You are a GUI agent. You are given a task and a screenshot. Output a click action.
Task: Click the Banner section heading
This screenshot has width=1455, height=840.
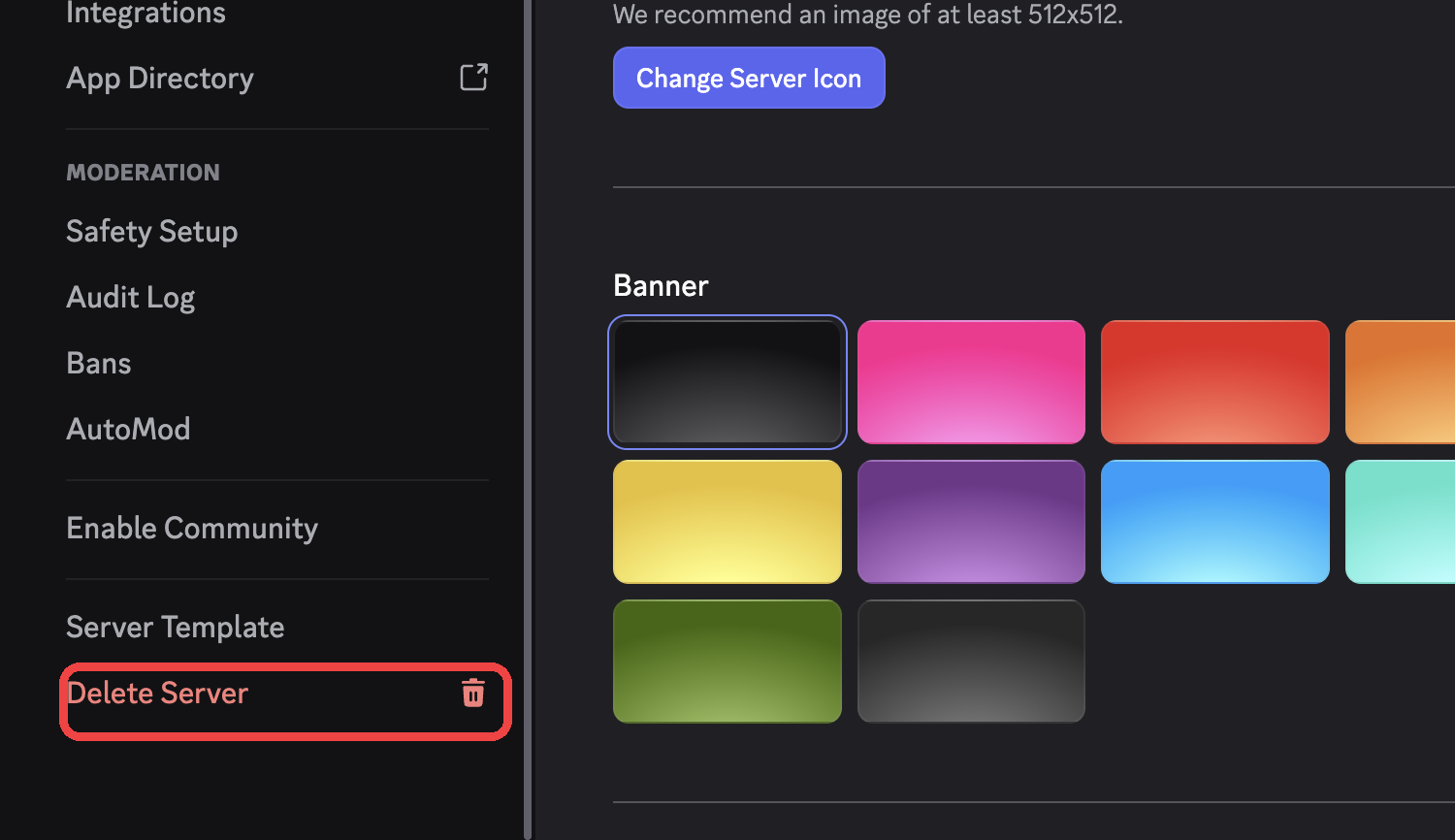pos(661,286)
